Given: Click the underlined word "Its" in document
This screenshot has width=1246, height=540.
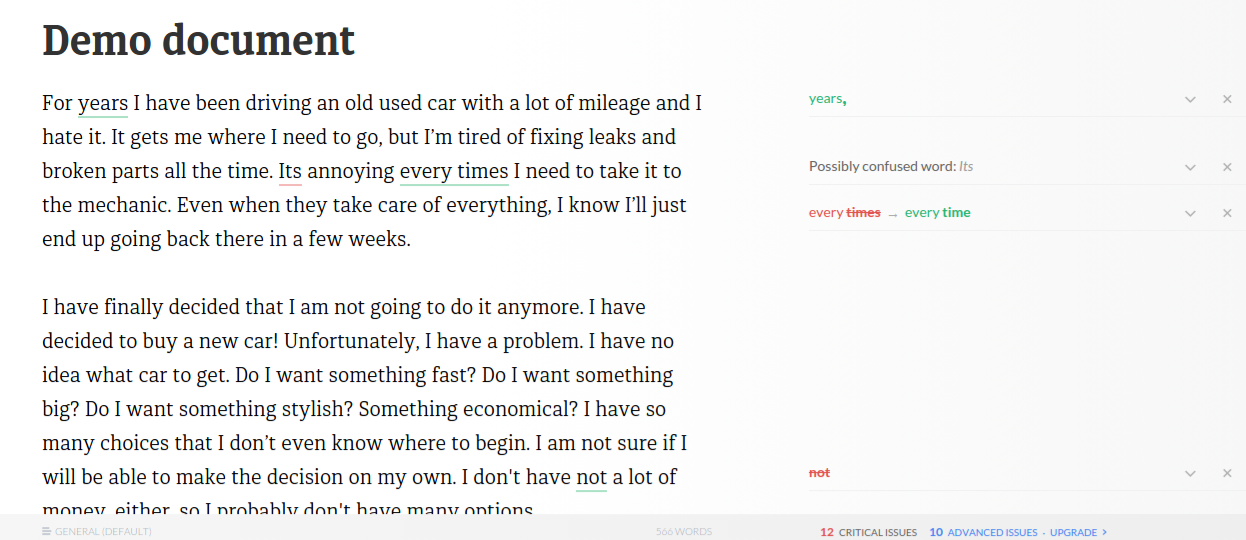Looking at the screenshot, I should (x=290, y=171).
